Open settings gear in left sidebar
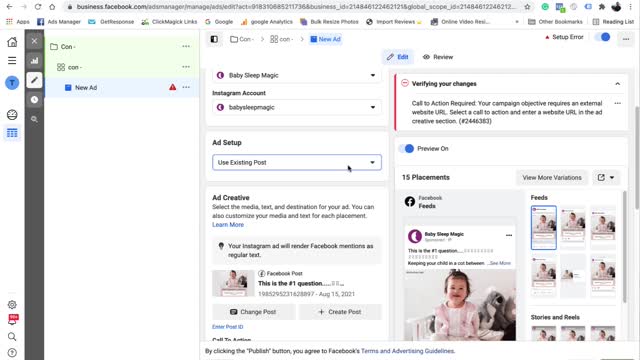This screenshot has width=640, height=360. (12, 304)
